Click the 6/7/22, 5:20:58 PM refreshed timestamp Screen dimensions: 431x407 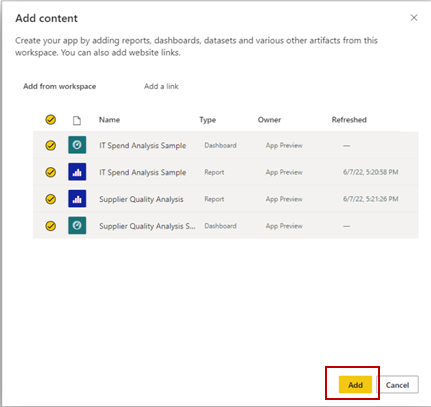[x=371, y=172]
